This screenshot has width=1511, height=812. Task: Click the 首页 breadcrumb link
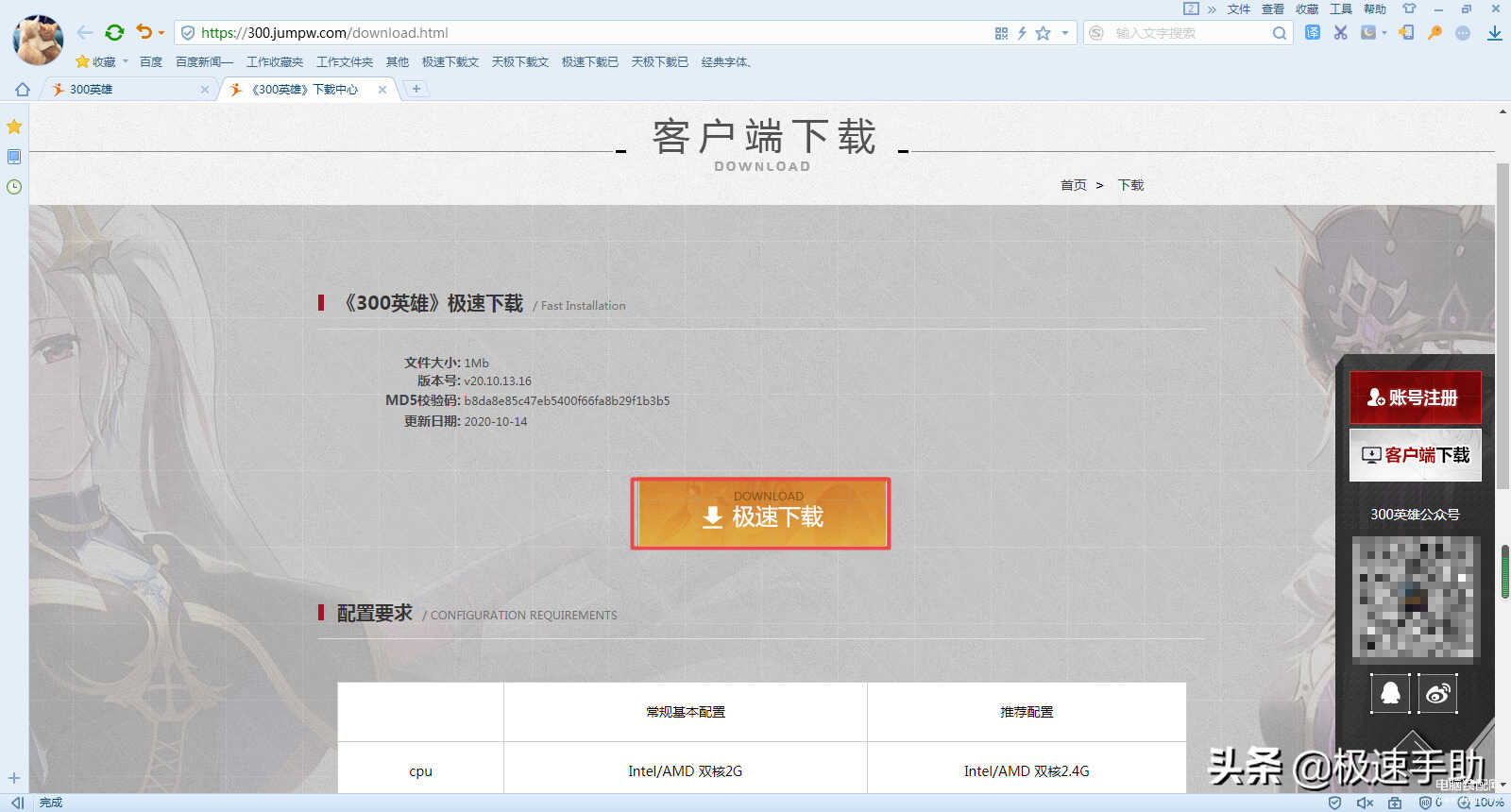(x=1073, y=185)
